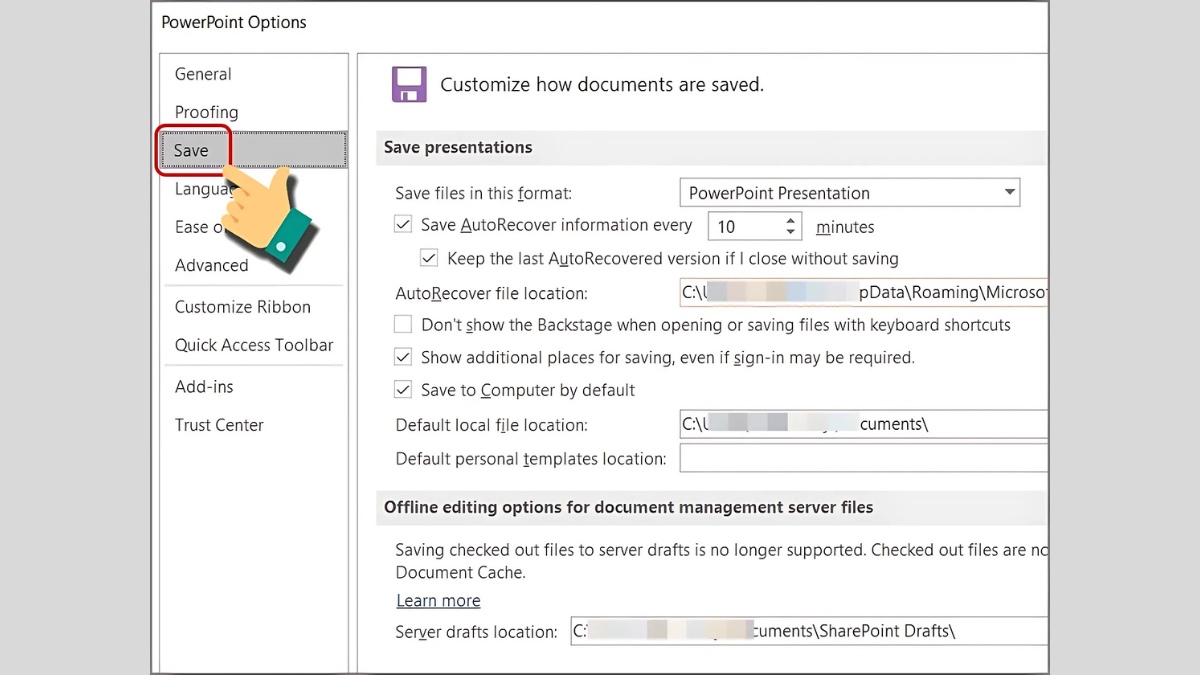The width and height of the screenshot is (1200, 675).
Task: Select Quick Access Toolbar category
Action: [x=254, y=345]
